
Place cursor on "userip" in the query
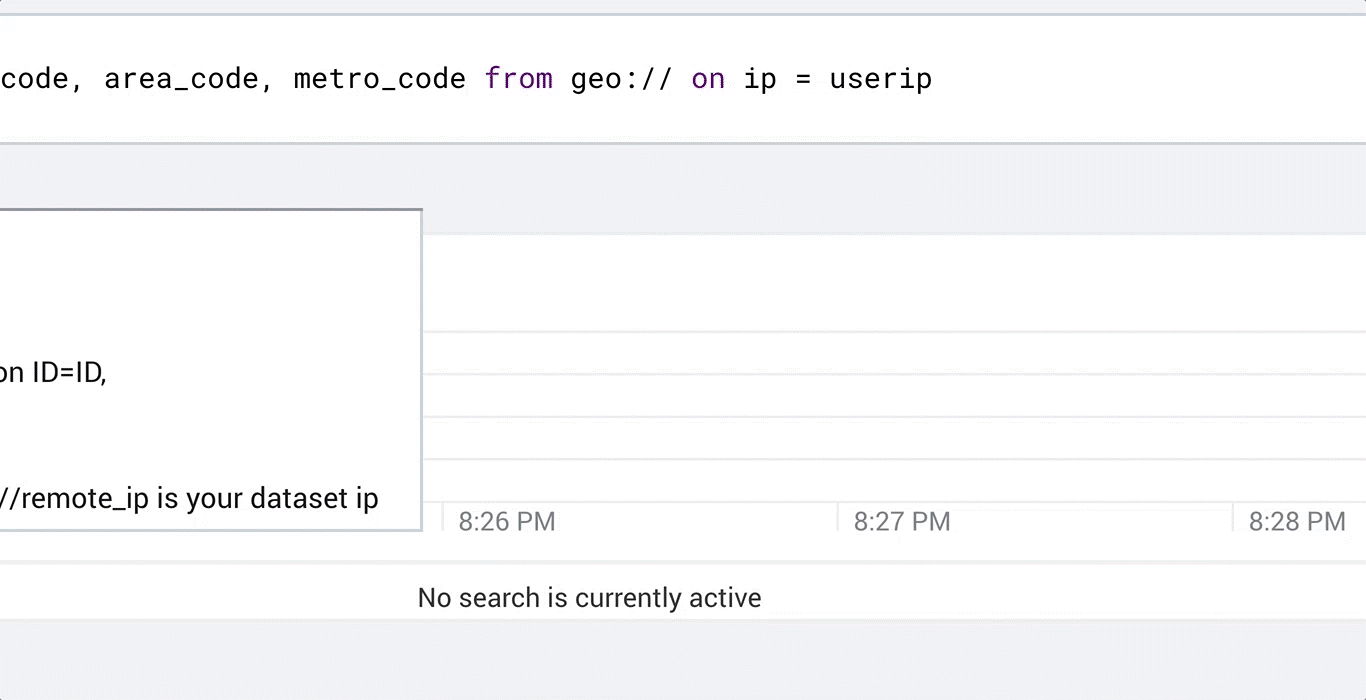880,79
